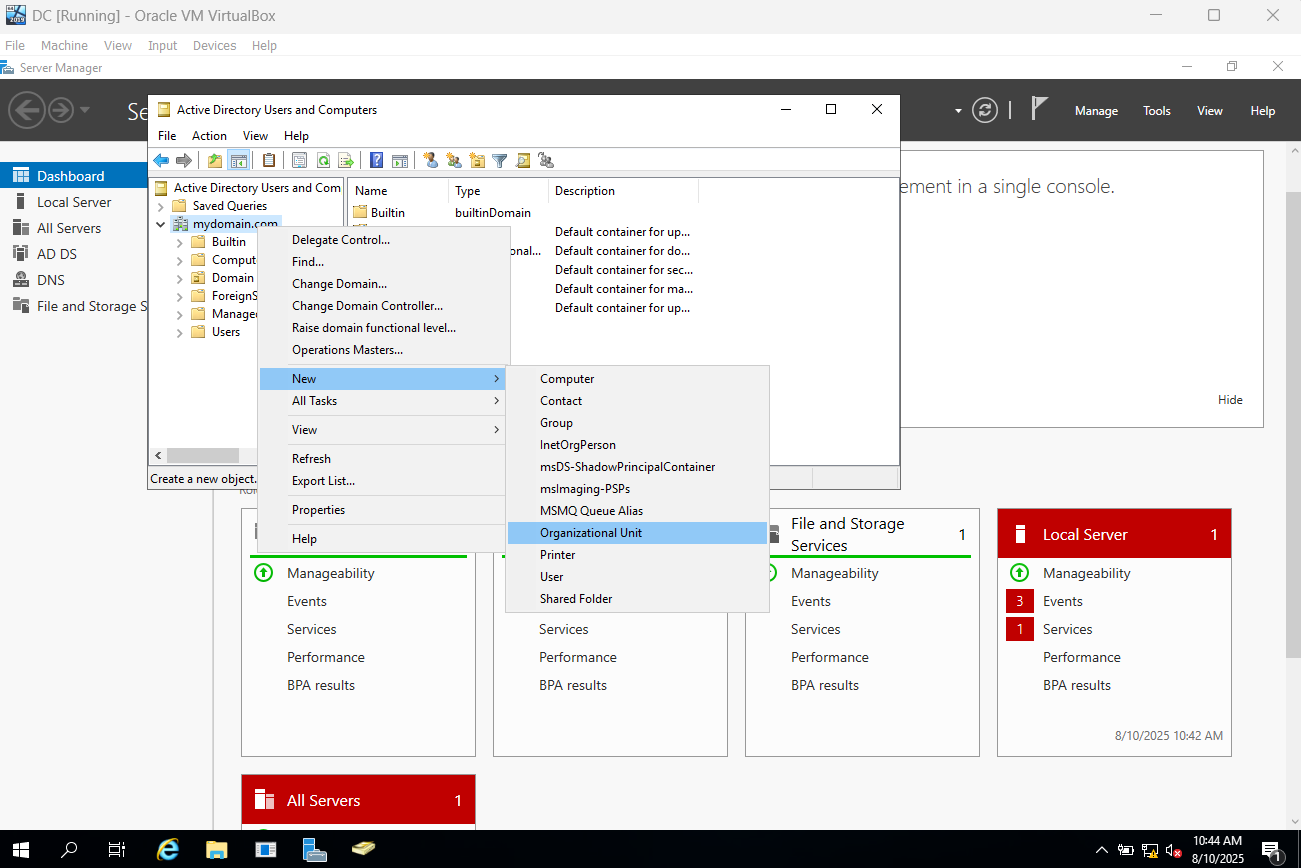This screenshot has height=868, width=1301.
Task: Click the Create new organizational unit icon
Action: coord(477,160)
